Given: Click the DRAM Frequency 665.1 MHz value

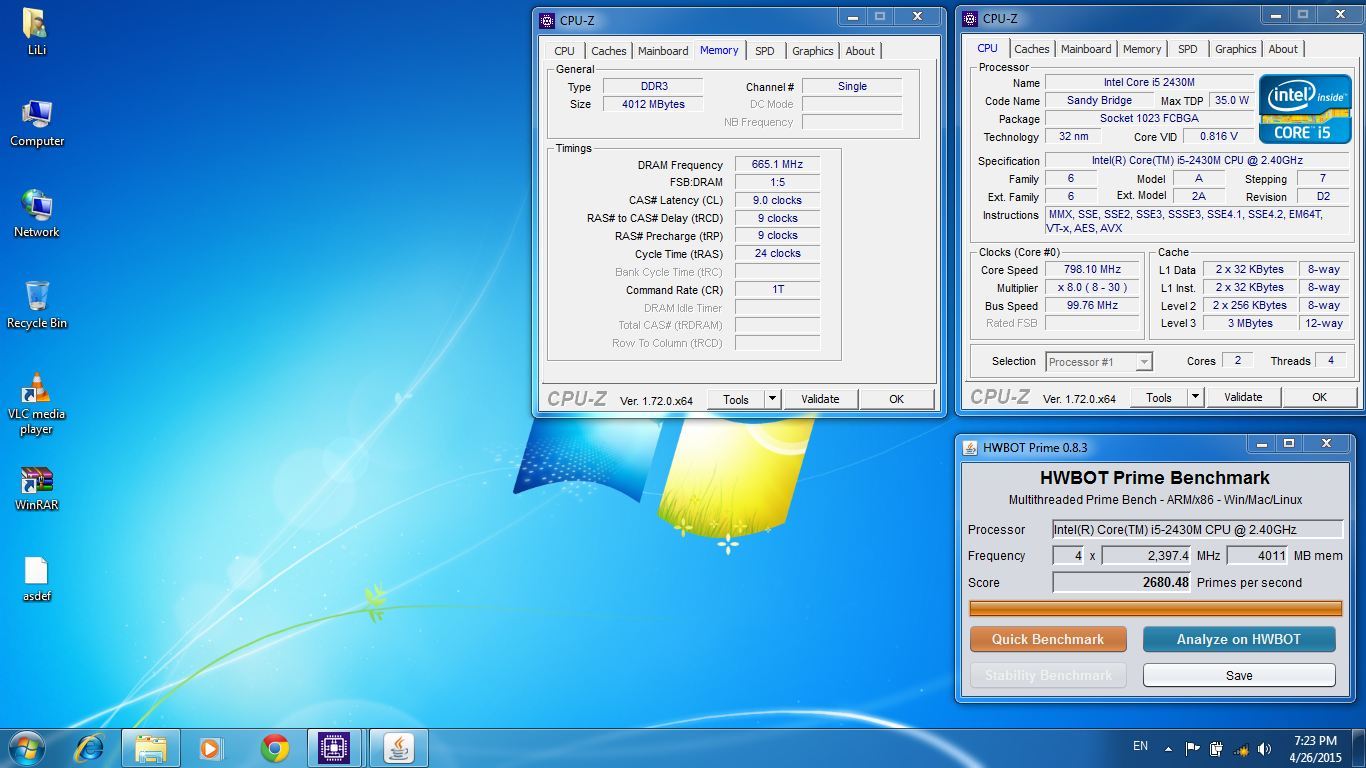Looking at the screenshot, I should [x=777, y=164].
